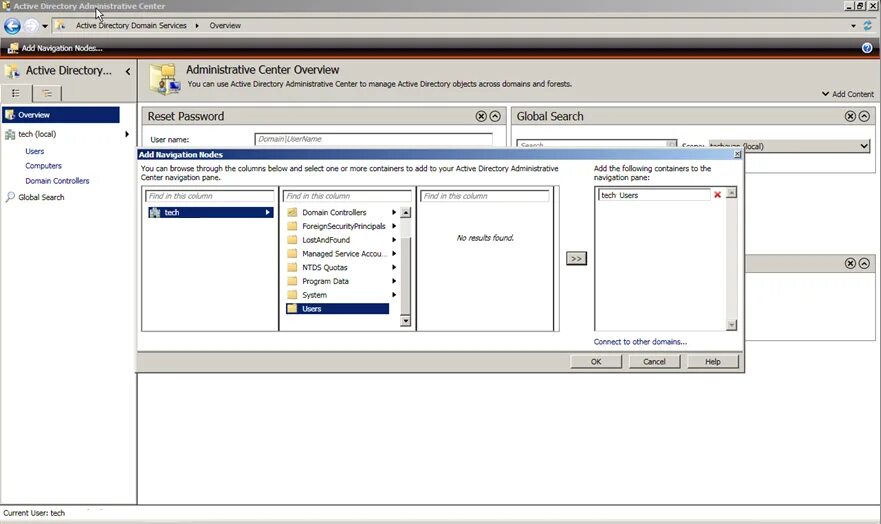The width and height of the screenshot is (881, 524).
Task: Expand the tech (local) arrow
Action: click(127, 134)
